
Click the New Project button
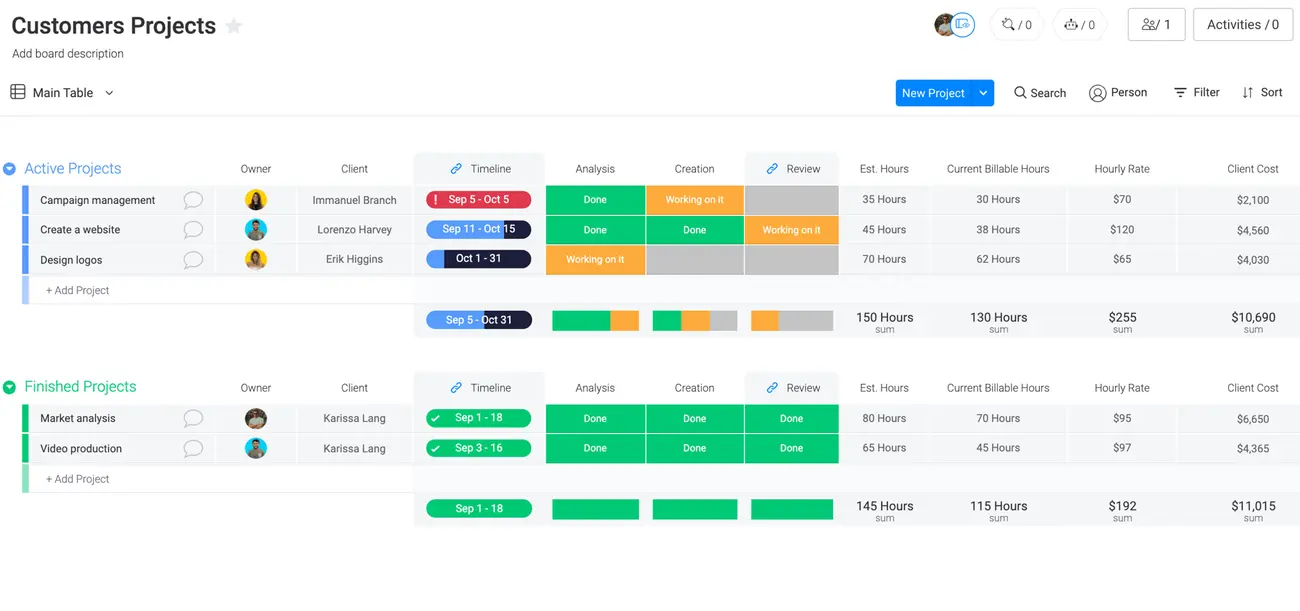pyautogui.click(x=932, y=93)
